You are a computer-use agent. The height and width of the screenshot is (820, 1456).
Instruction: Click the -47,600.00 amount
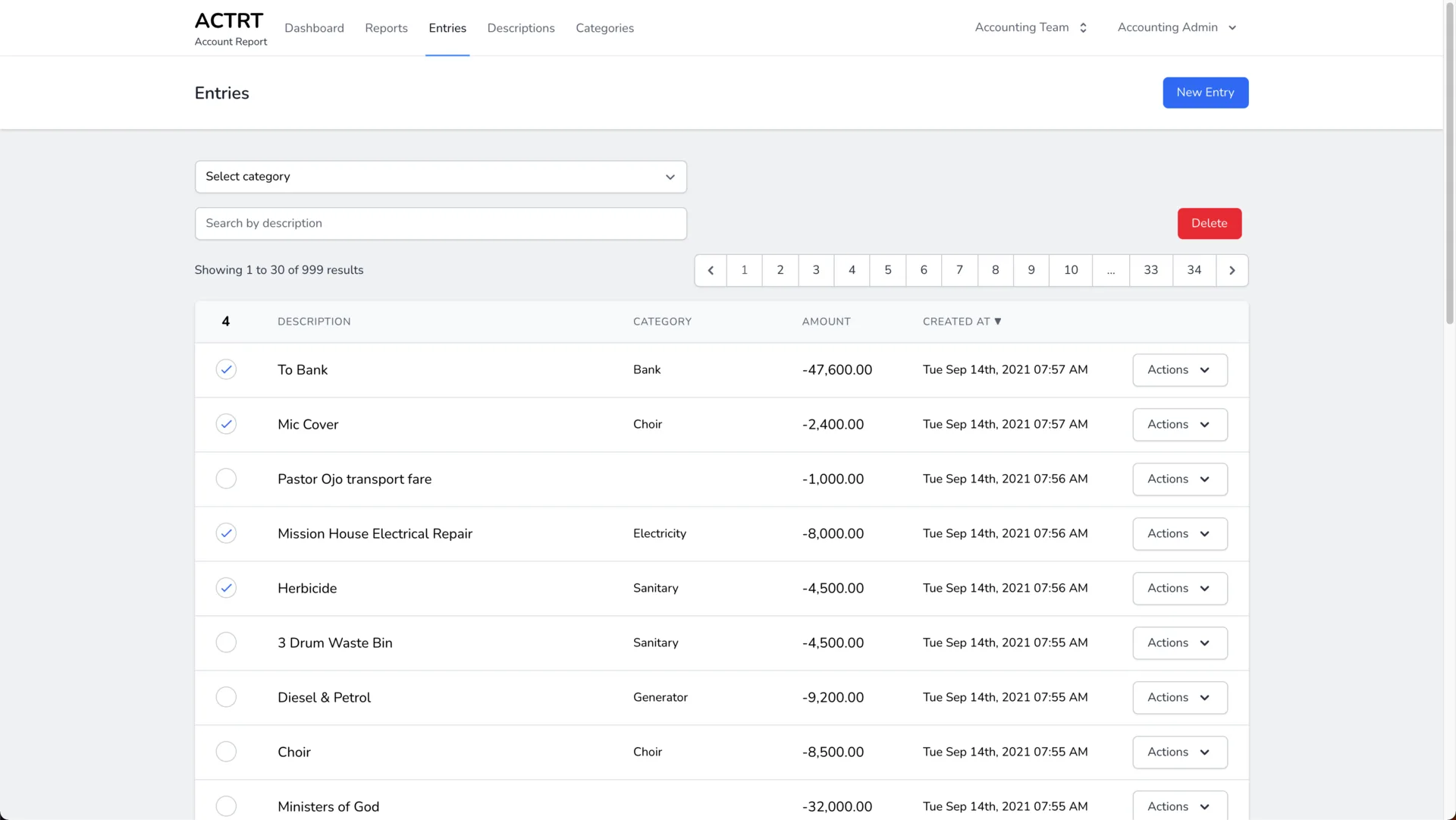(837, 370)
